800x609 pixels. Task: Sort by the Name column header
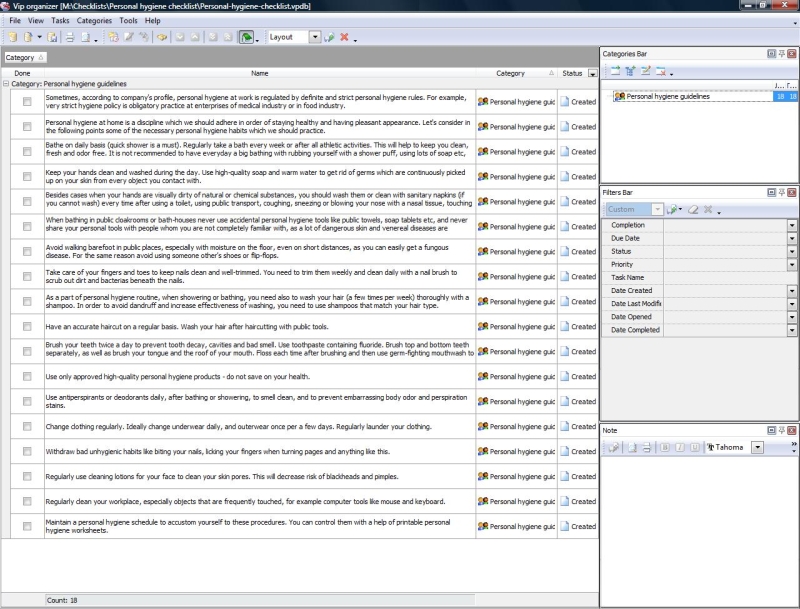pyautogui.click(x=259, y=73)
